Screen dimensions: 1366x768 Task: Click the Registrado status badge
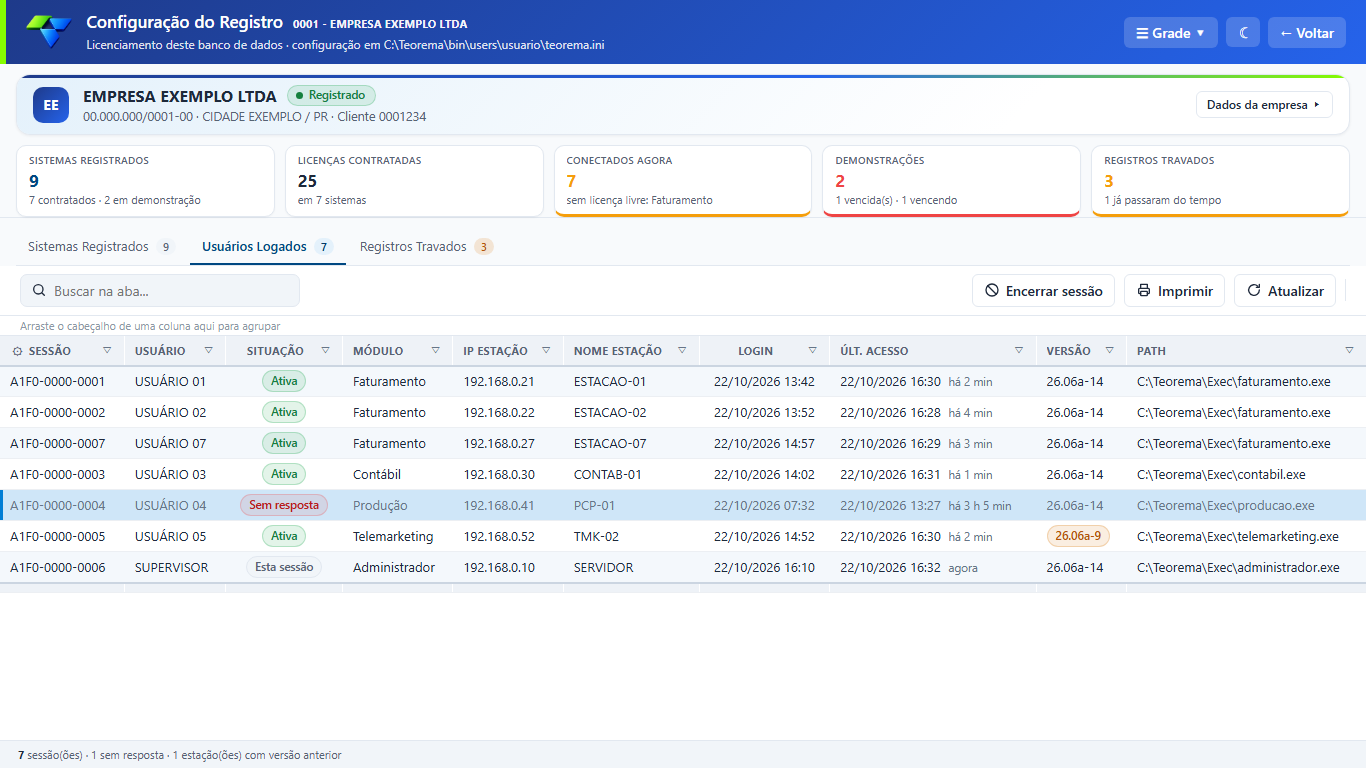[x=331, y=95]
